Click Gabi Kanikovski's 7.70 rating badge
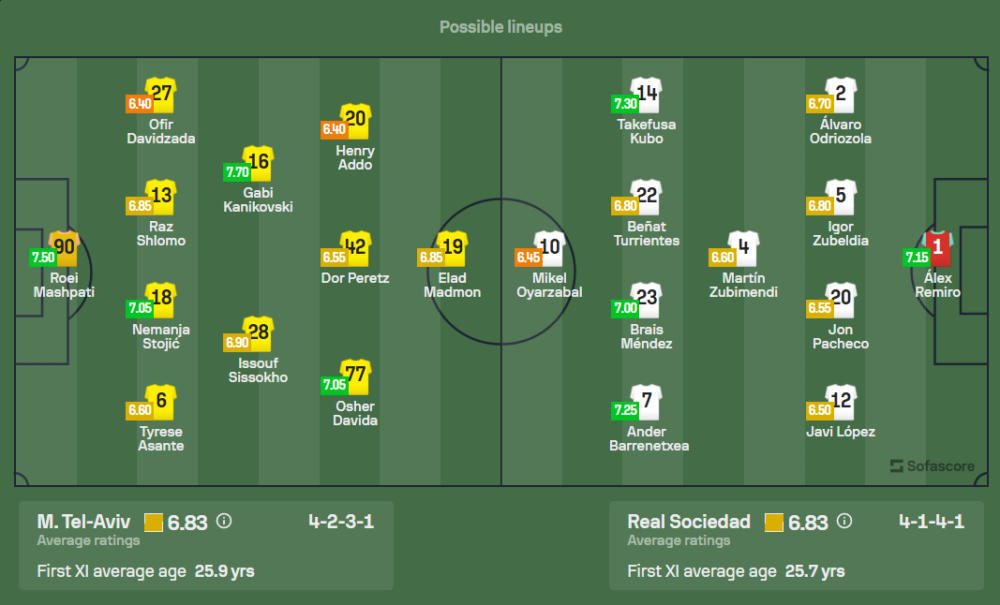Screen dimensions: 1000x605 [236, 172]
